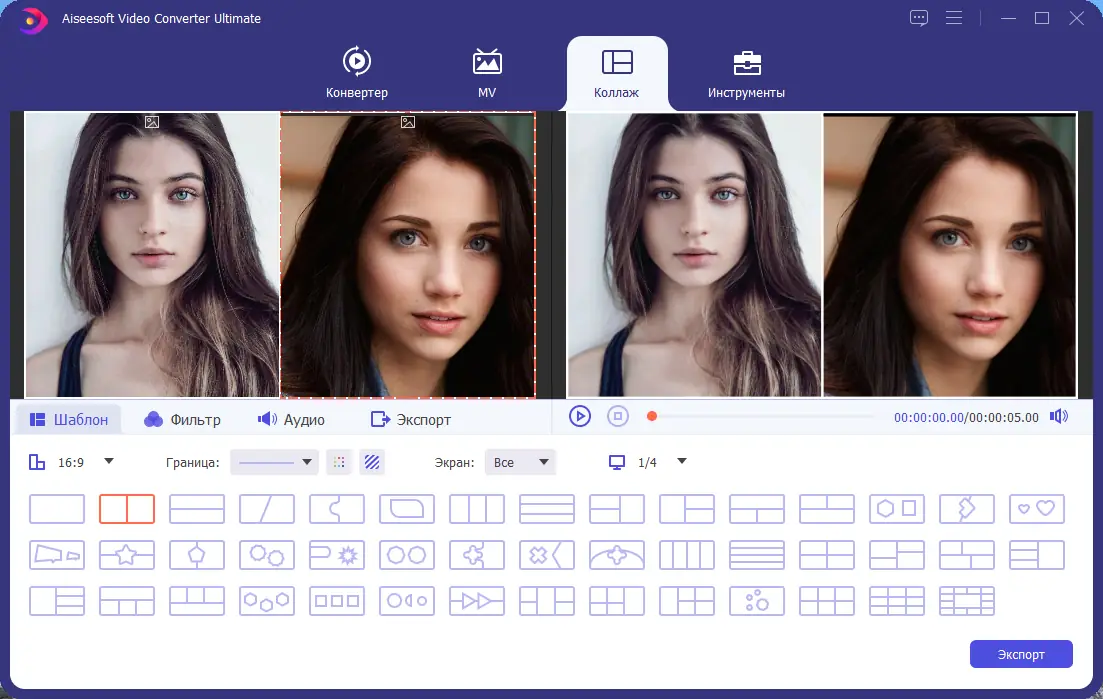Open the hamburger menu in title bar
1103x699 pixels.
pos(954,18)
